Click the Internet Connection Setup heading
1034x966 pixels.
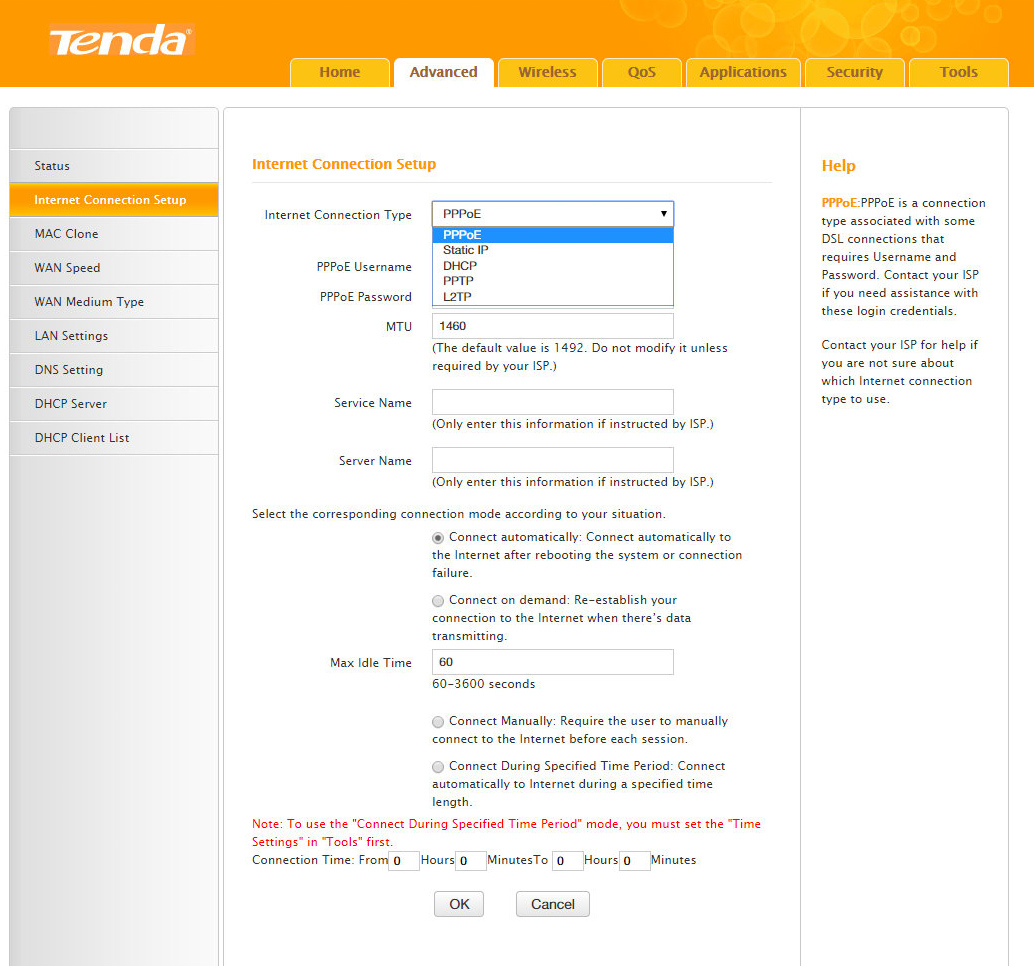[344, 164]
